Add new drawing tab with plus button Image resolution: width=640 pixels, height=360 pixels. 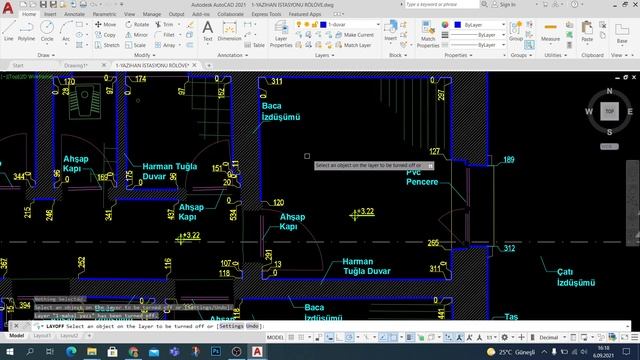point(209,65)
